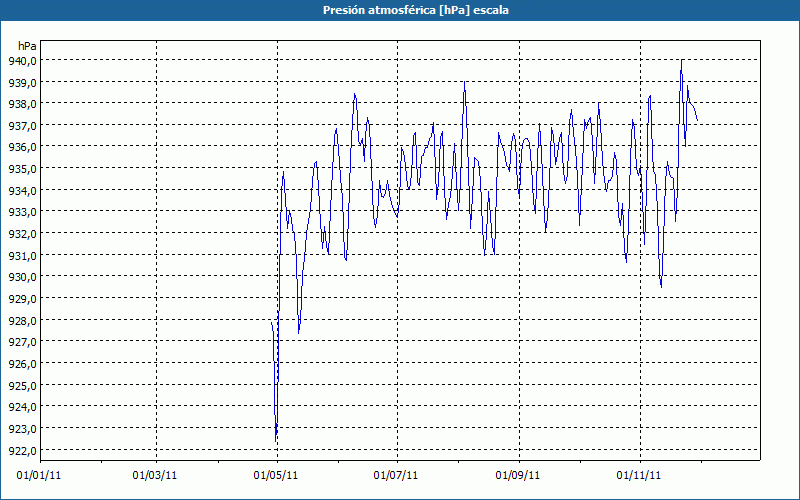Select the 933,0 y-axis value
Image resolution: width=800 pixels, height=500 pixels.
click(22, 212)
